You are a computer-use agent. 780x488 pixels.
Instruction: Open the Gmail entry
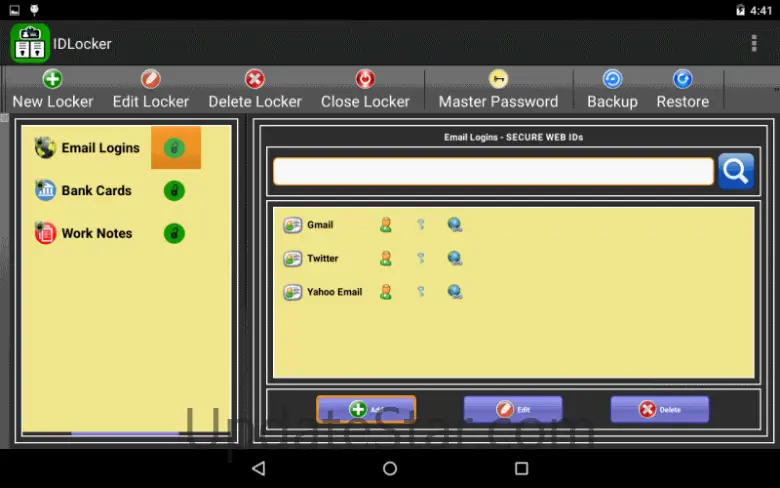(x=320, y=225)
